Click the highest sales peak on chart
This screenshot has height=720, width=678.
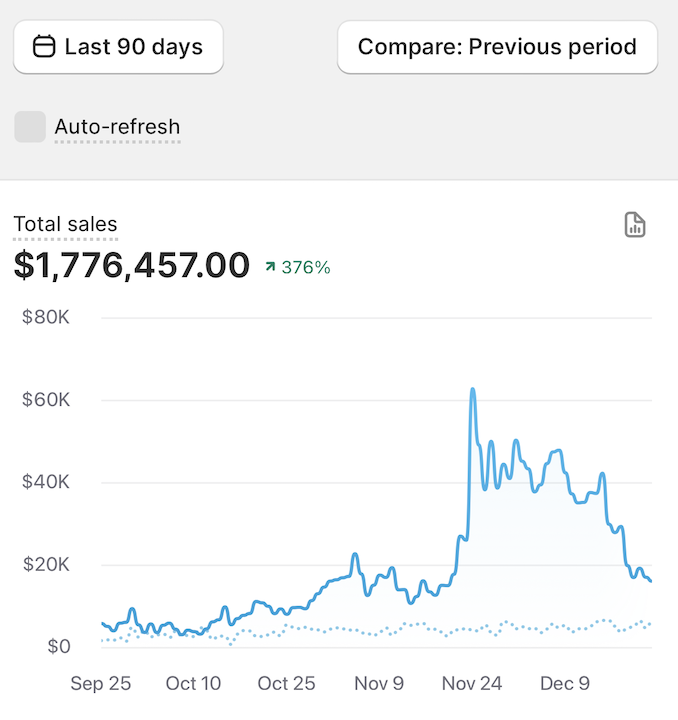[473, 389]
